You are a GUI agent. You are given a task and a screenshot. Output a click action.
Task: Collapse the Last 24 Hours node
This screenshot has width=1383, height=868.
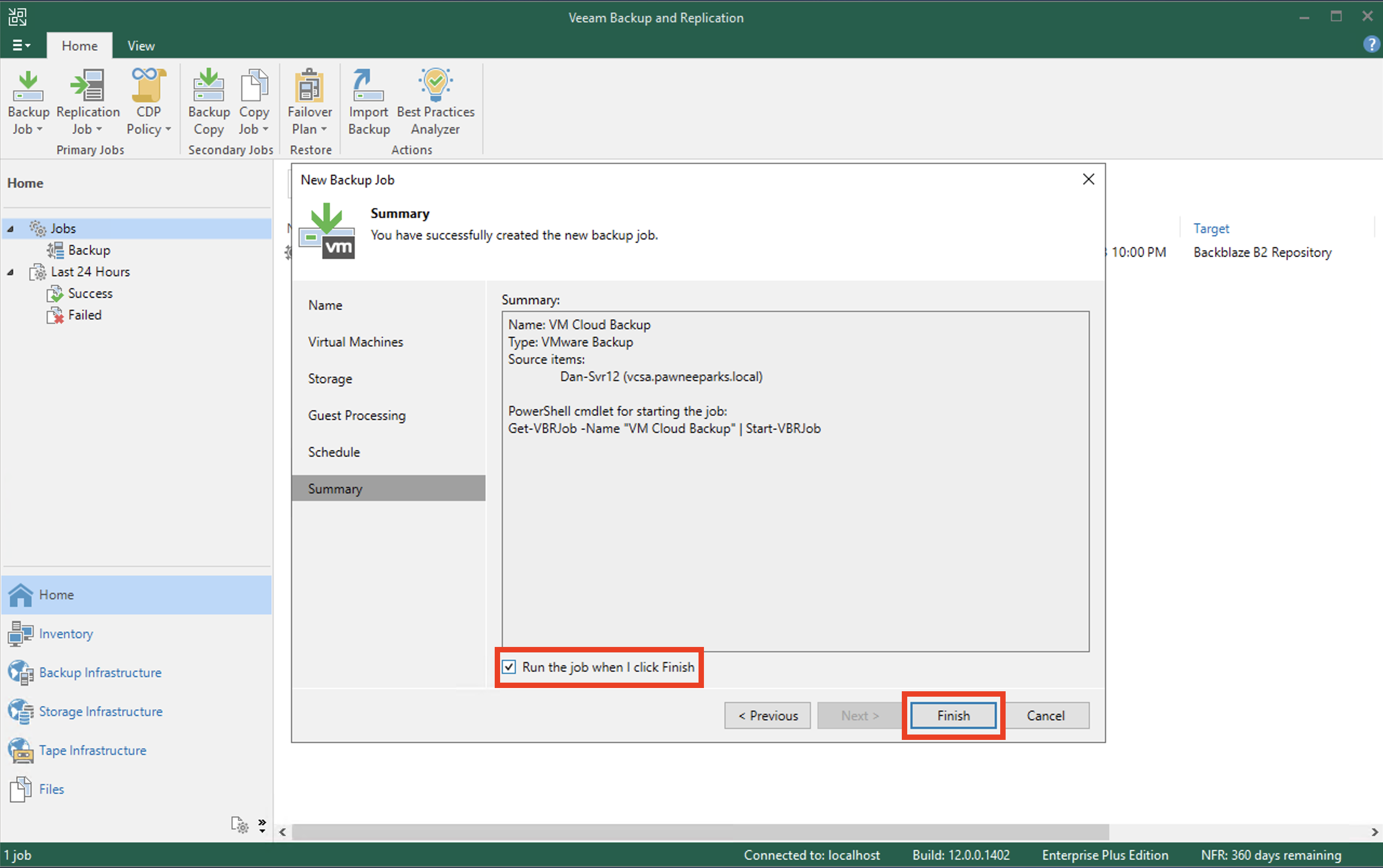pos(10,272)
